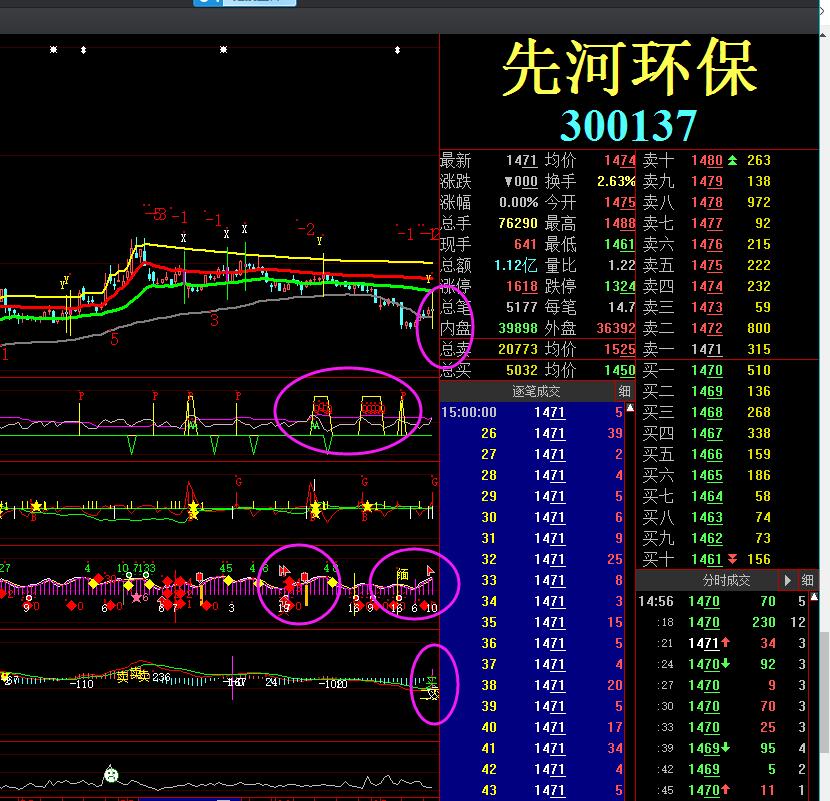Click tick row 32 with volume 25
The width and height of the screenshot is (830, 801).
(532, 559)
